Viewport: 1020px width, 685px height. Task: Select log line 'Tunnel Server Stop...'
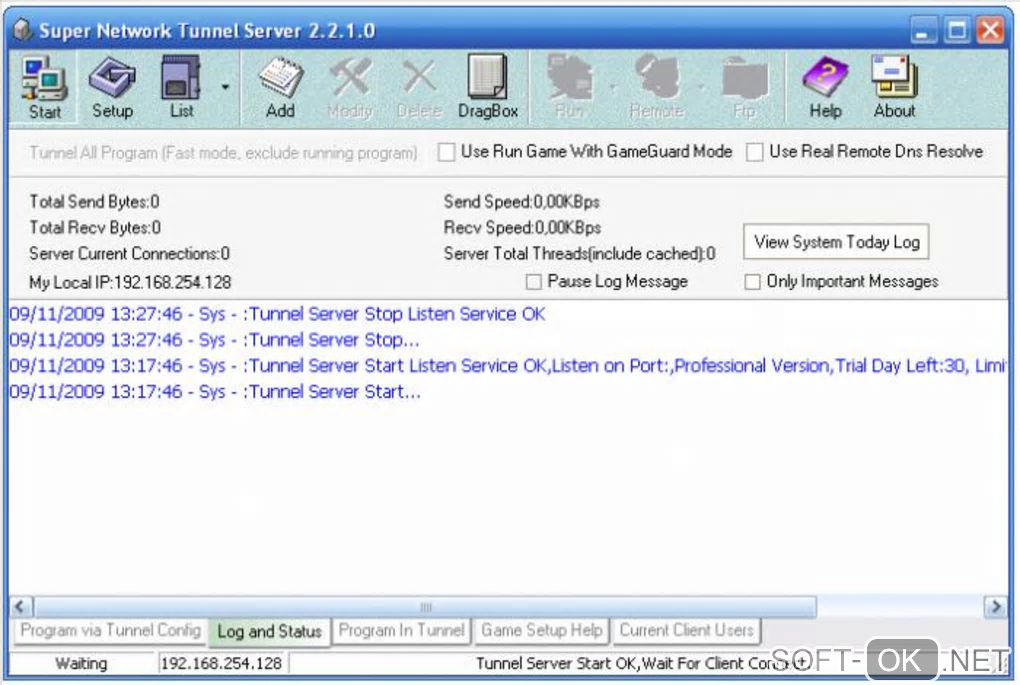pyautogui.click(x=214, y=340)
